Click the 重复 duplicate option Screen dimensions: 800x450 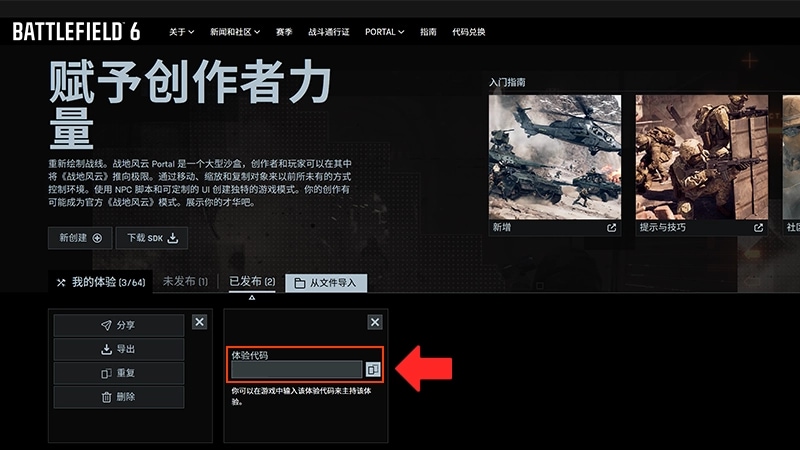coord(119,373)
